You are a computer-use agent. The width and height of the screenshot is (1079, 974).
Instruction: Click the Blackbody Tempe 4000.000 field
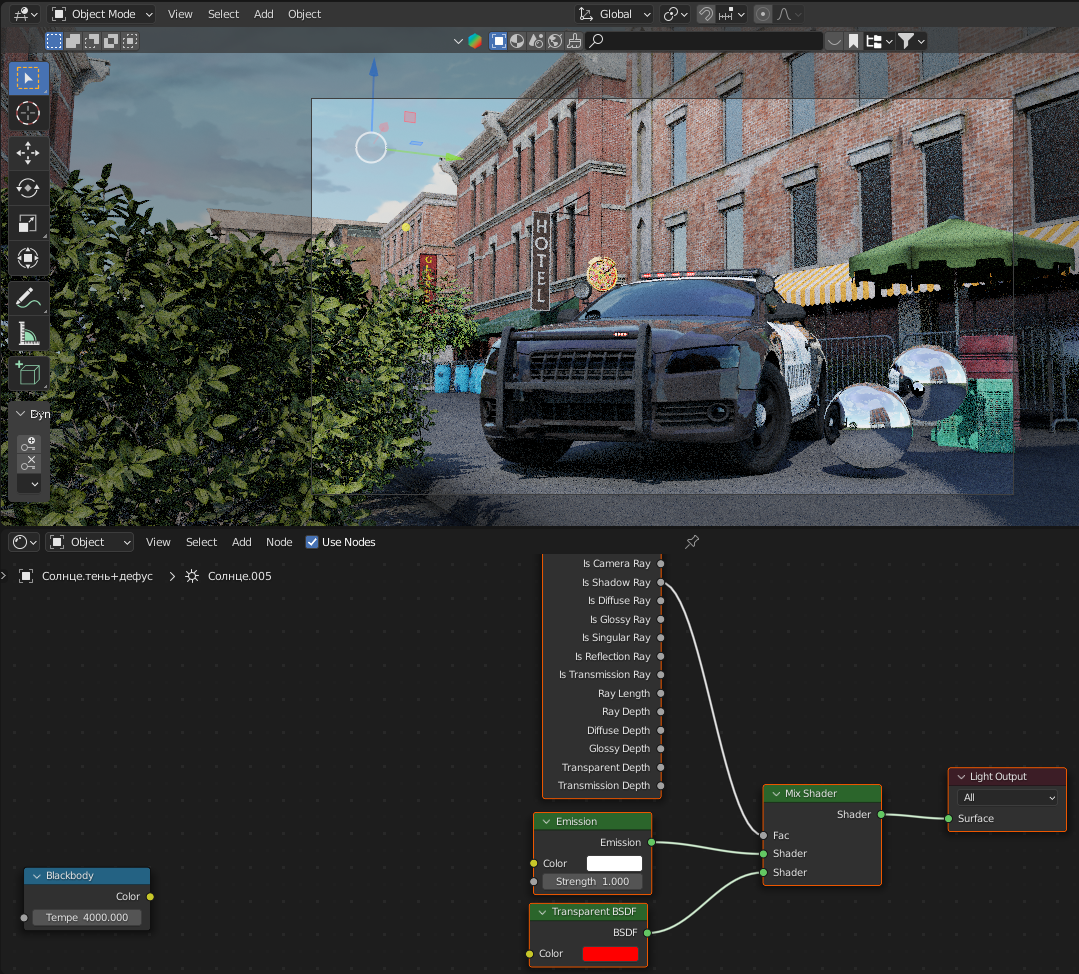[x=87, y=918]
